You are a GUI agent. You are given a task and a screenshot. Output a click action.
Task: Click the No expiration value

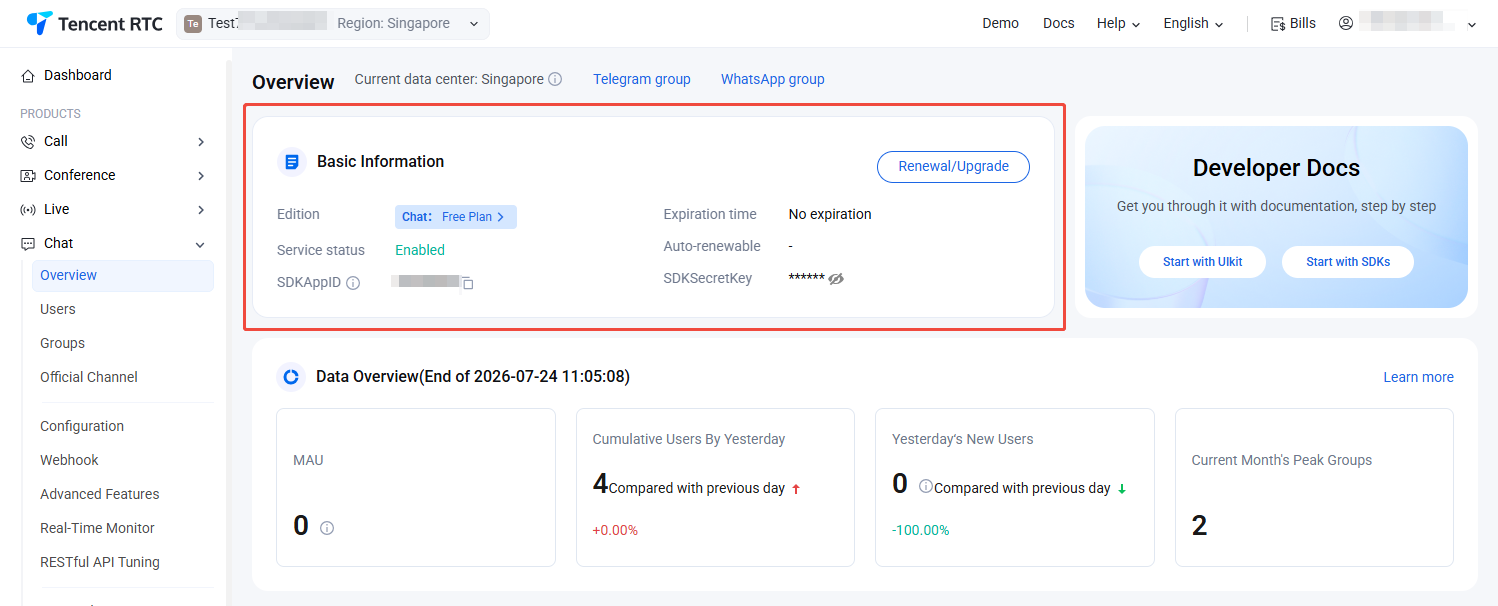830,215
